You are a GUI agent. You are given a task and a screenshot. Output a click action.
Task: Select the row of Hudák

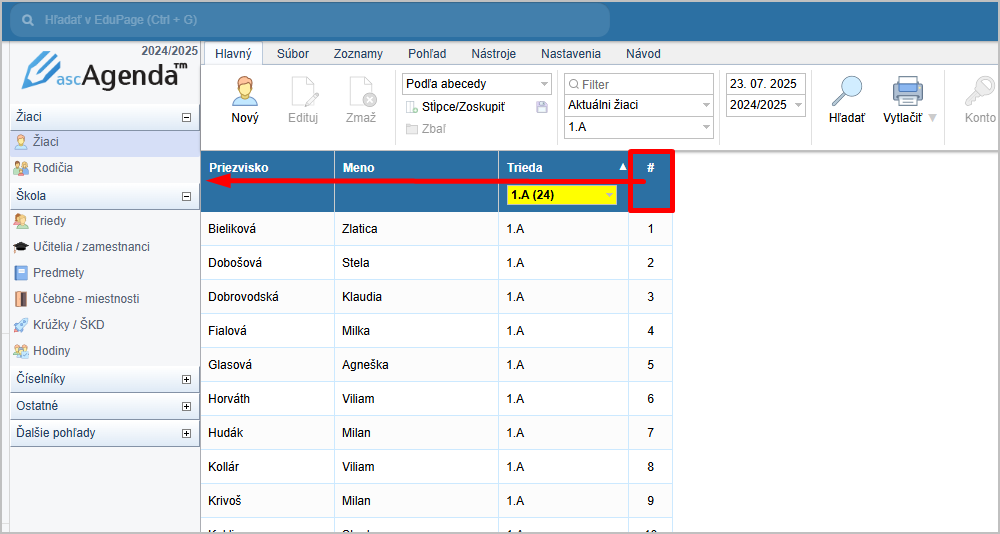pyautogui.click(x=436, y=433)
